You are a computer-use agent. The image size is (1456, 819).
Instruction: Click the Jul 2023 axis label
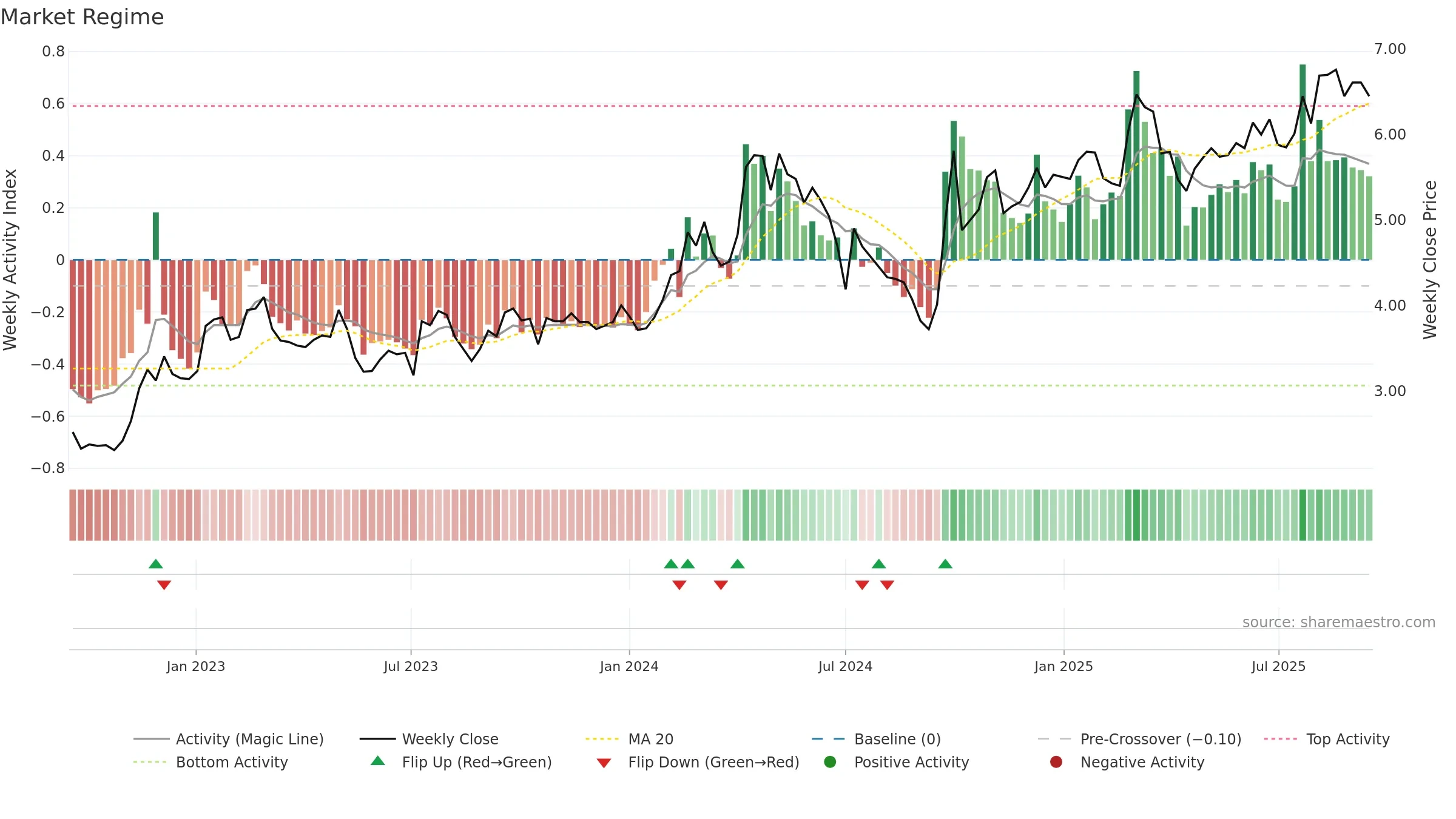[411, 667]
